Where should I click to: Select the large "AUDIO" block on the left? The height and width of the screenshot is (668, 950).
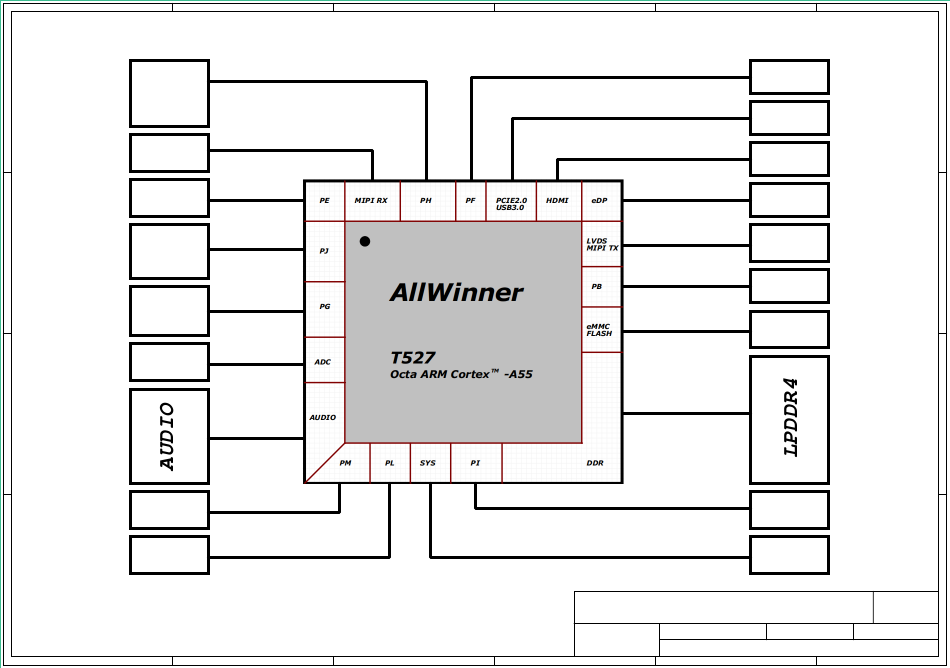[170, 437]
